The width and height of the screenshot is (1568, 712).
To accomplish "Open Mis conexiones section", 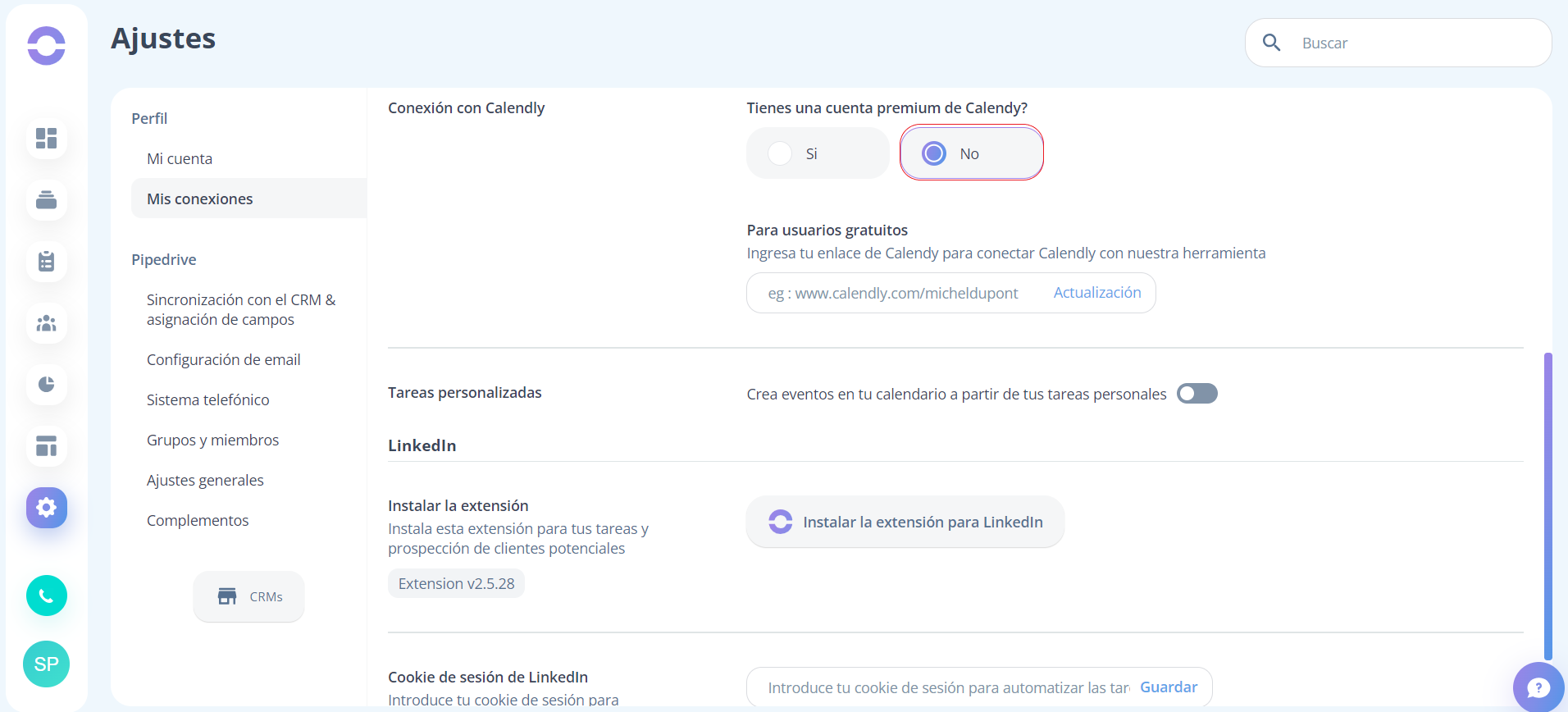I will 249,199.
